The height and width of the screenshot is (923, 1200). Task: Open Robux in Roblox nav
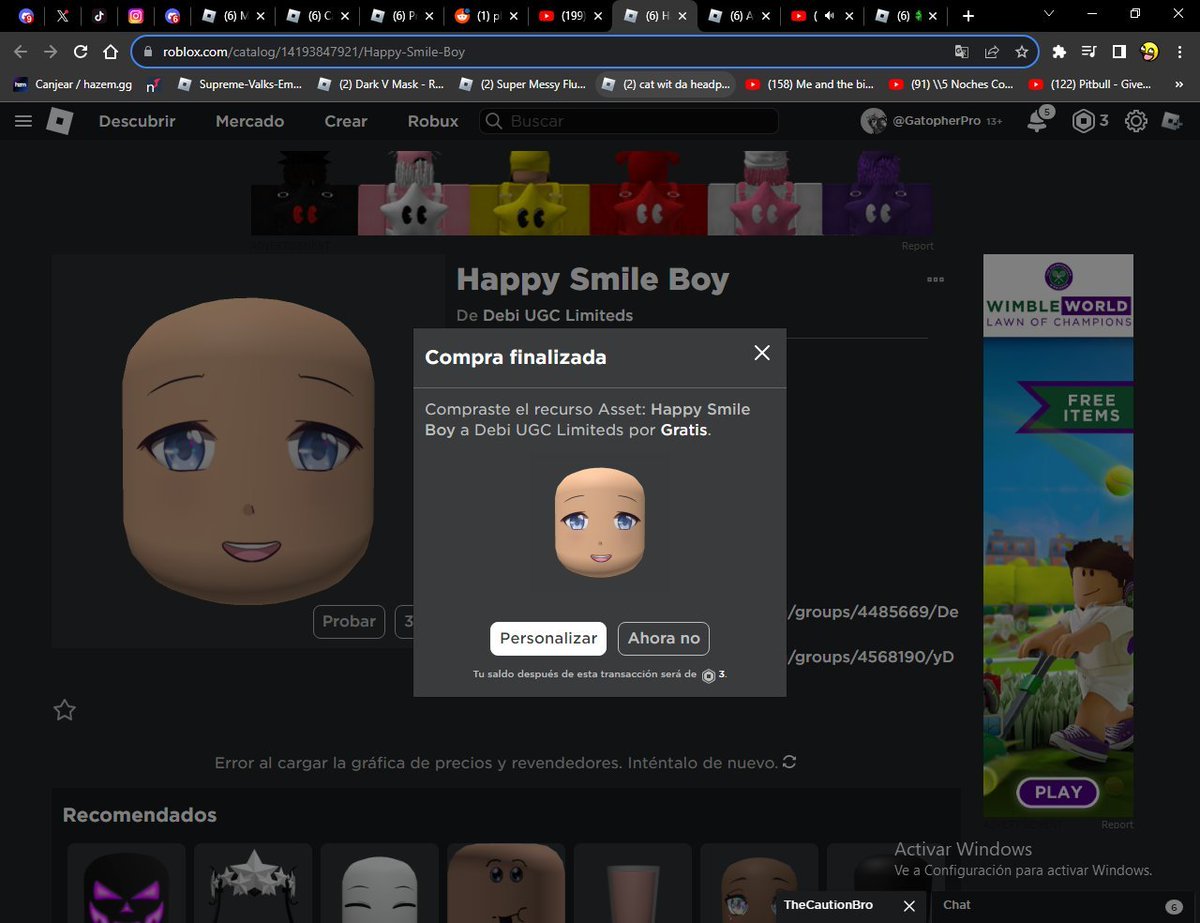(x=433, y=121)
